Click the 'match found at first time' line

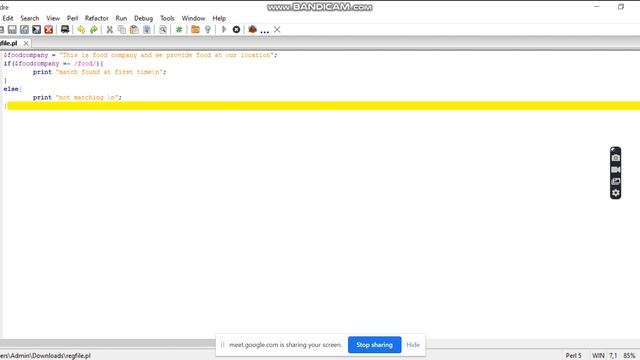[x=100, y=72]
